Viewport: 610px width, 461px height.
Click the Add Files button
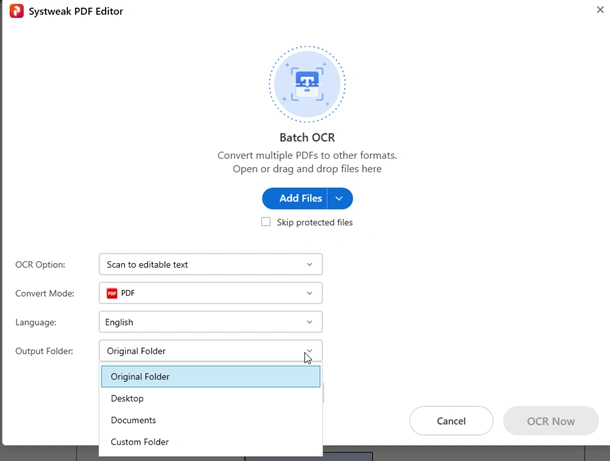point(295,198)
